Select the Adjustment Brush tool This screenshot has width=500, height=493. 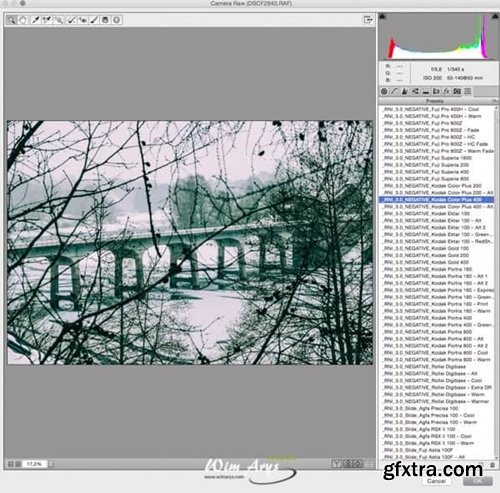94,20
